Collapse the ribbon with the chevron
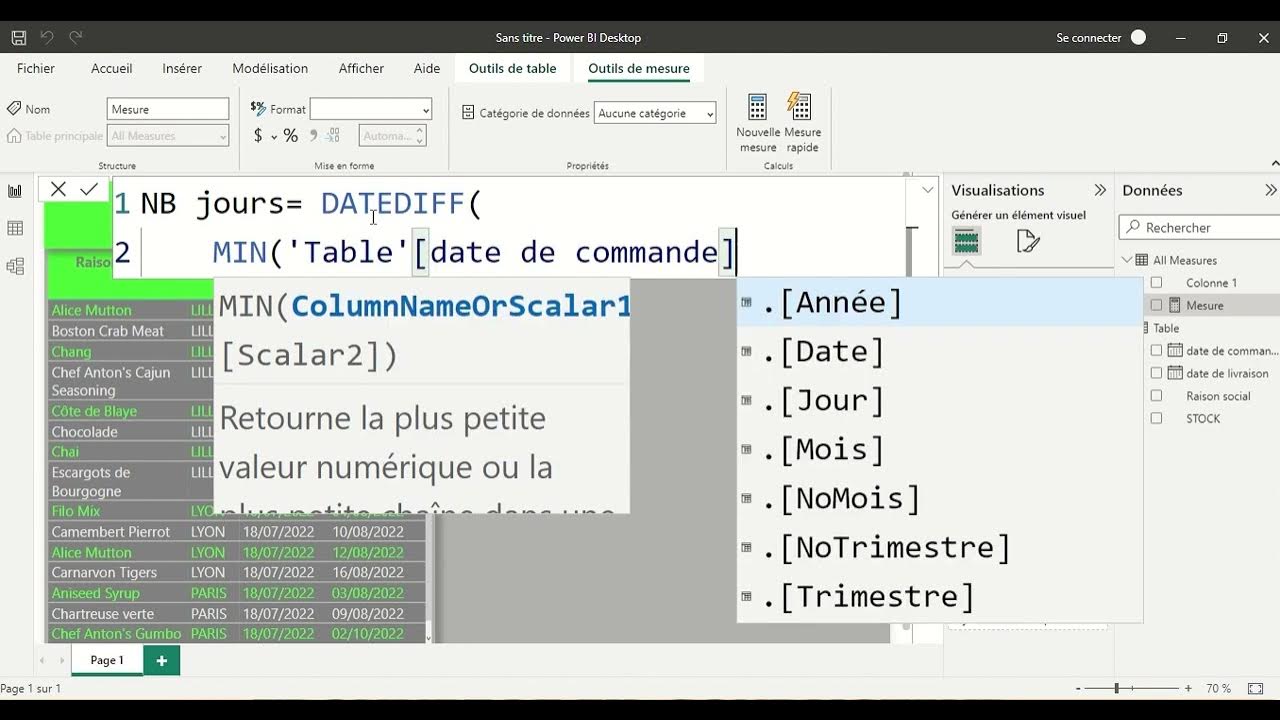The width and height of the screenshot is (1280, 720). pyautogui.click(x=1275, y=163)
